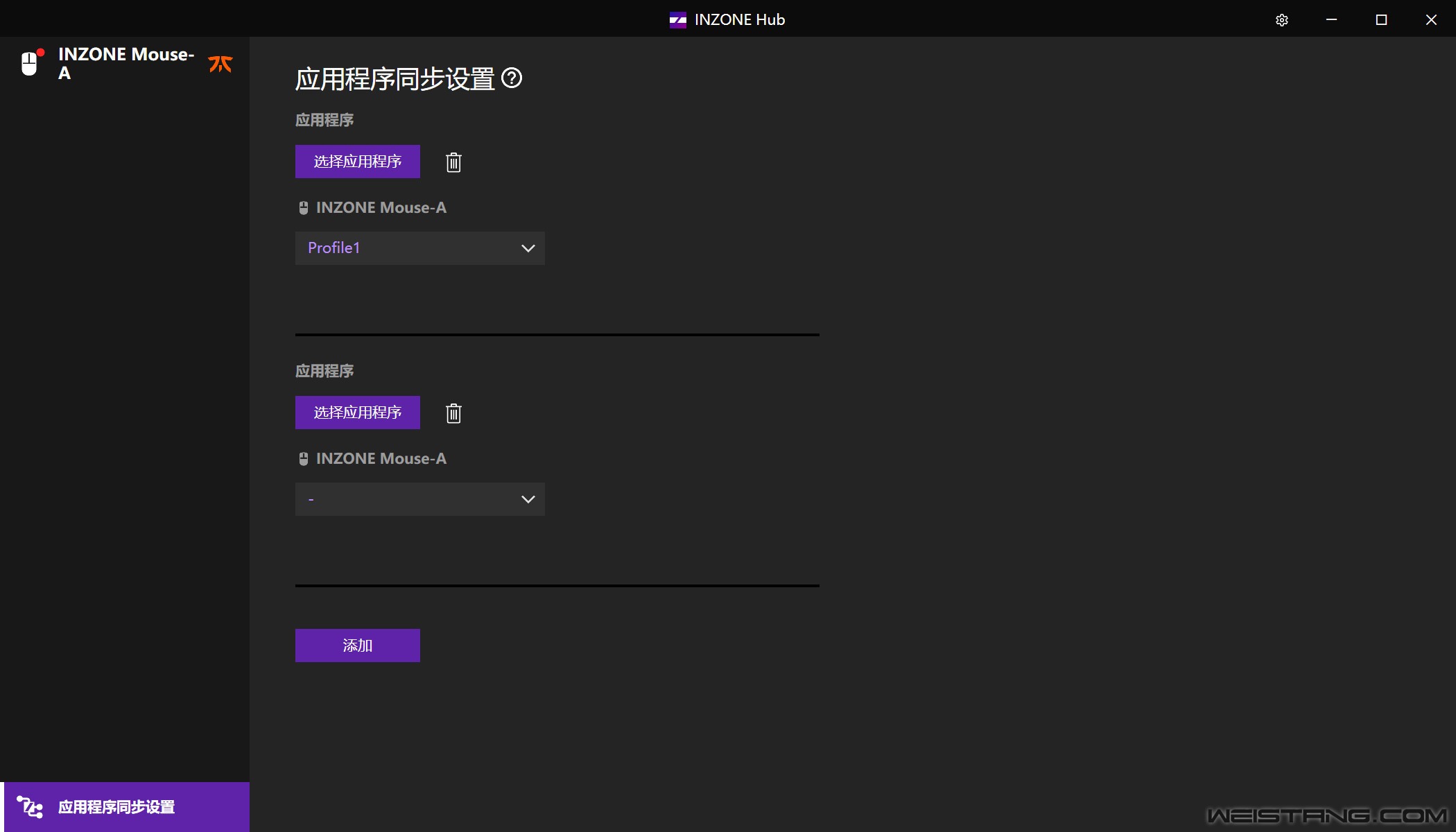Maximize the INZONE Hub window
The image size is (1456, 832).
pos(1381,19)
